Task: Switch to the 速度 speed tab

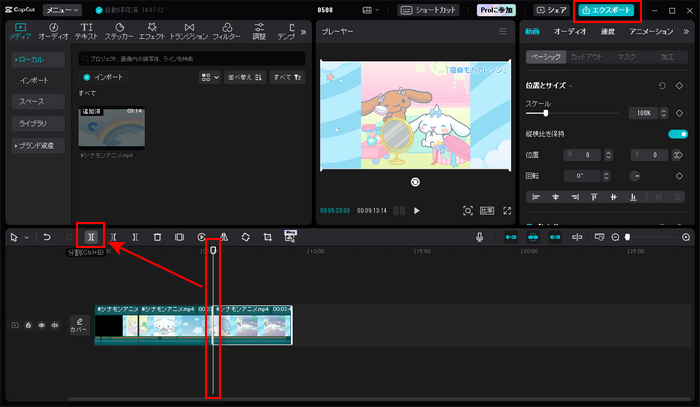Action: 608,32
